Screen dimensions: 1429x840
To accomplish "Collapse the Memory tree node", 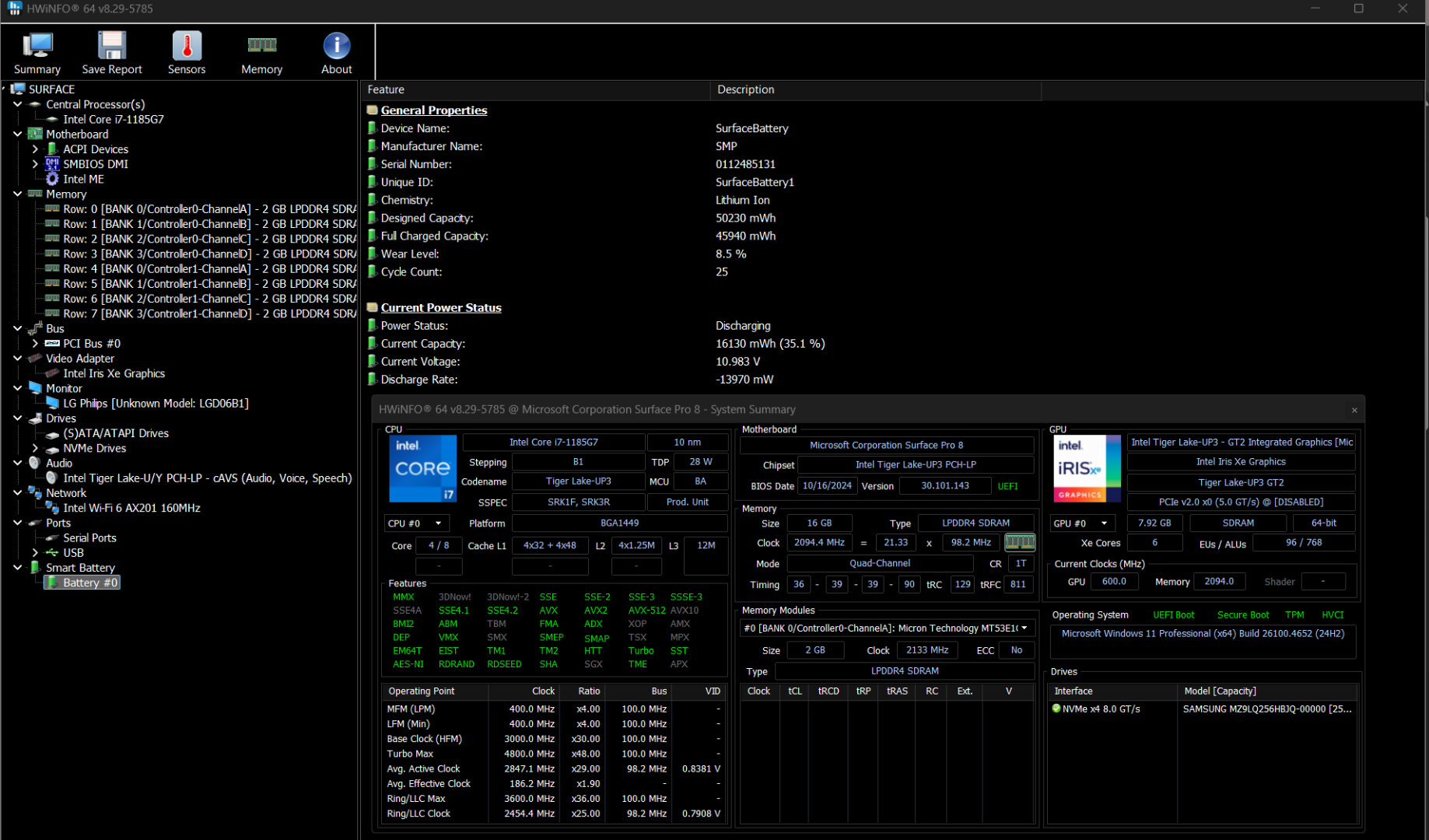I will 18,194.
